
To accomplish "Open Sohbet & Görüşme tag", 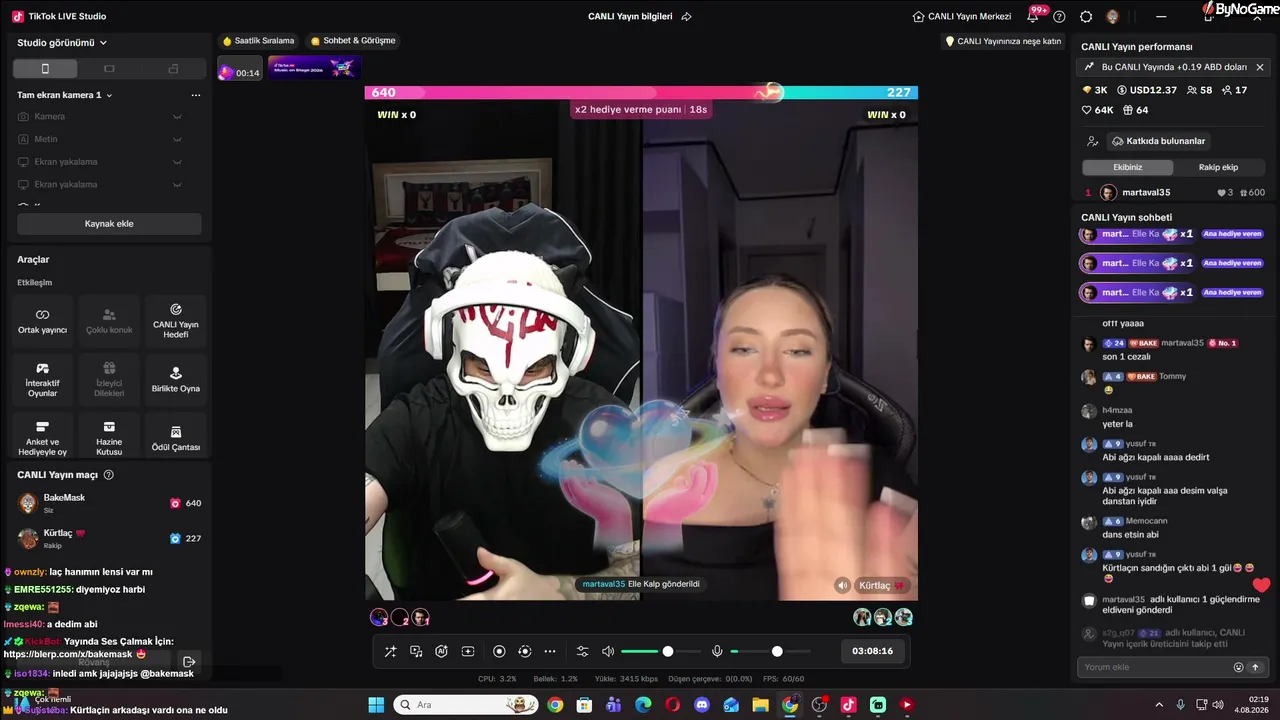I will click(x=353, y=41).
